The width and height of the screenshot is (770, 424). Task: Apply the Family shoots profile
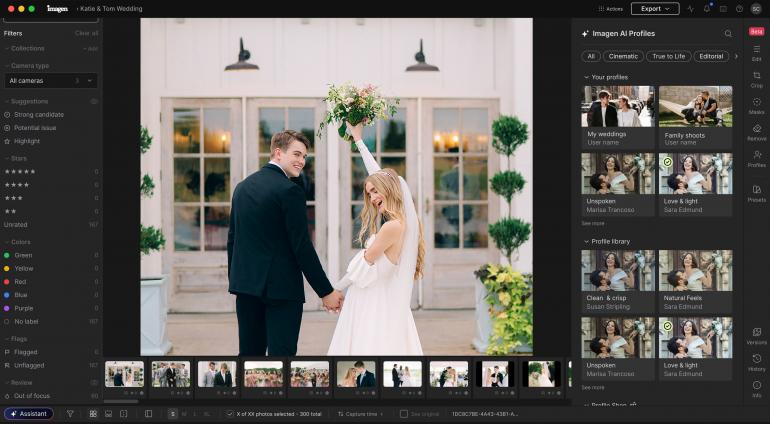[x=695, y=117]
